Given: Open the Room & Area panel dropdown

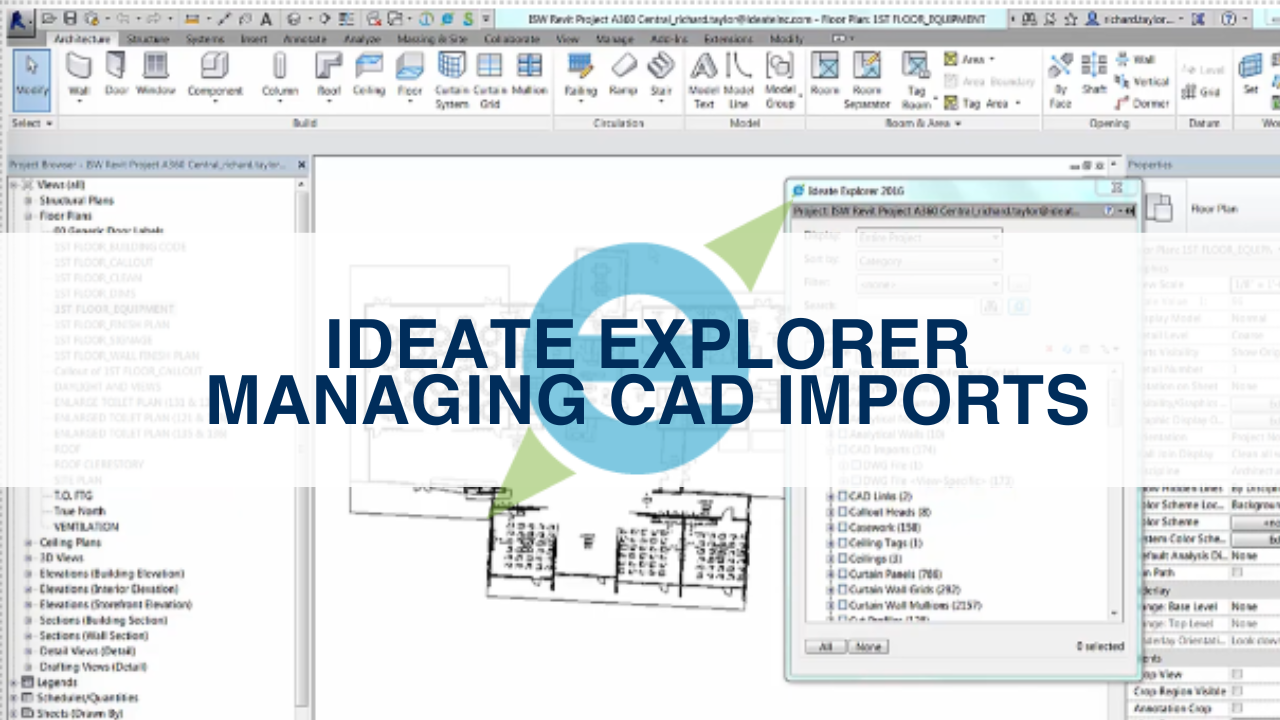Looking at the screenshot, I should tap(923, 123).
